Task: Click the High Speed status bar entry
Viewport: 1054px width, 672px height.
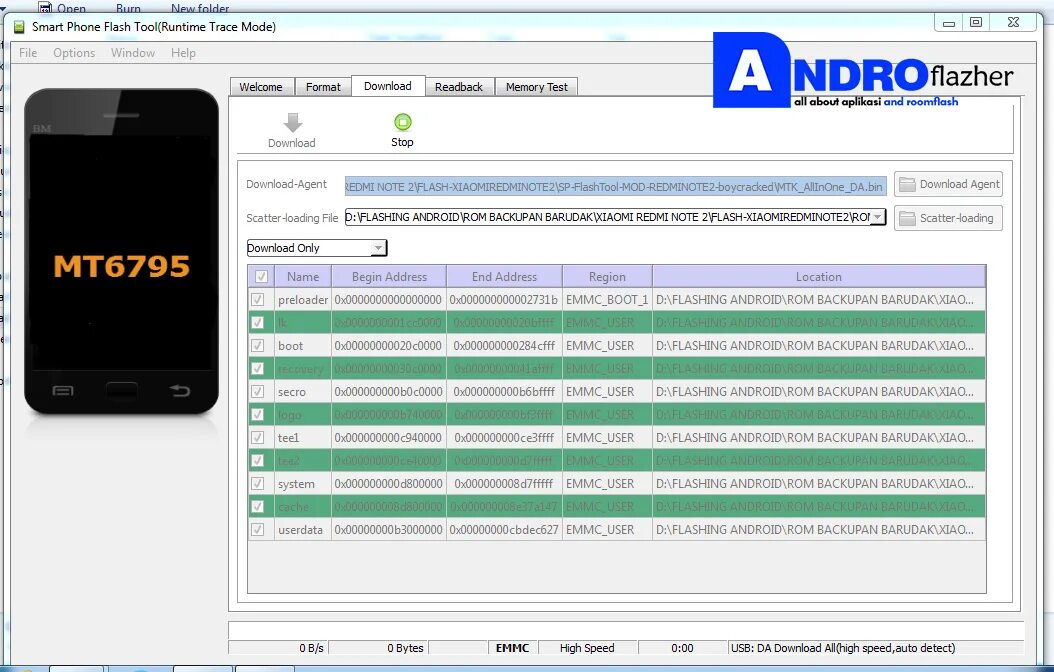Action: (587, 648)
